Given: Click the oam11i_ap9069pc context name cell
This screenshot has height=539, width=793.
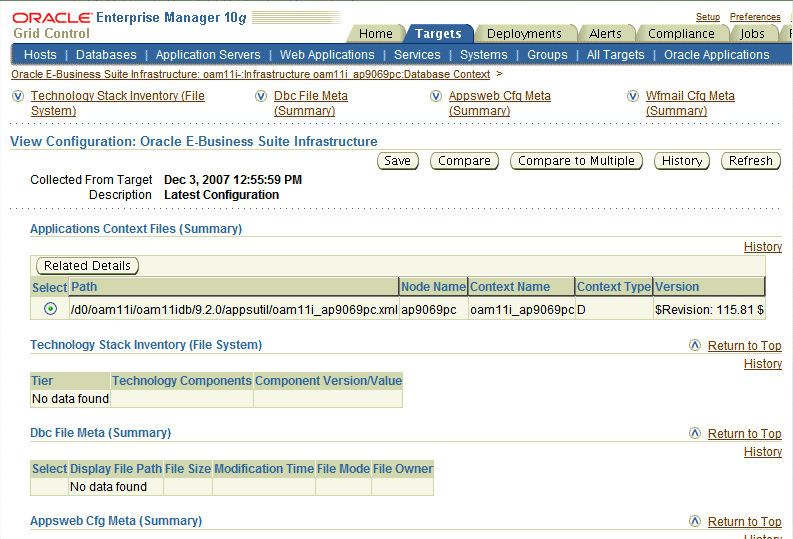Looking at the screenshot, I should click(521, 309).
